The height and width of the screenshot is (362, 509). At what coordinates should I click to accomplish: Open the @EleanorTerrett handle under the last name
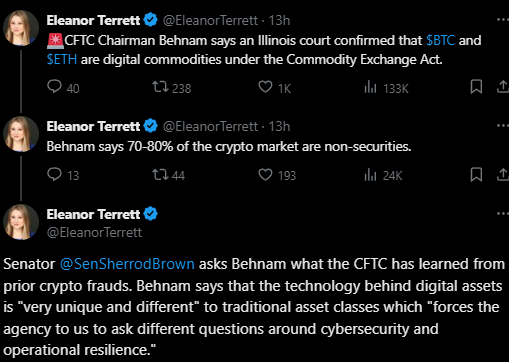[x=94, y=232]
